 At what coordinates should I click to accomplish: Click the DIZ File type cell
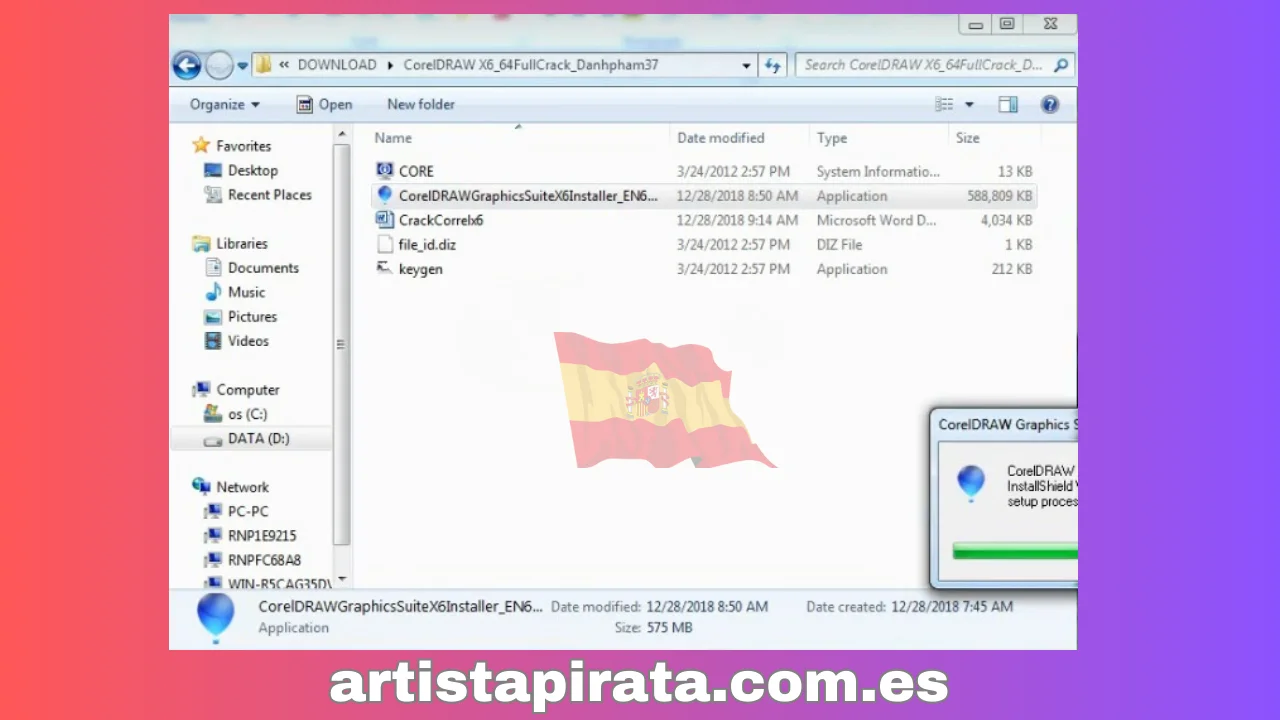840,244
